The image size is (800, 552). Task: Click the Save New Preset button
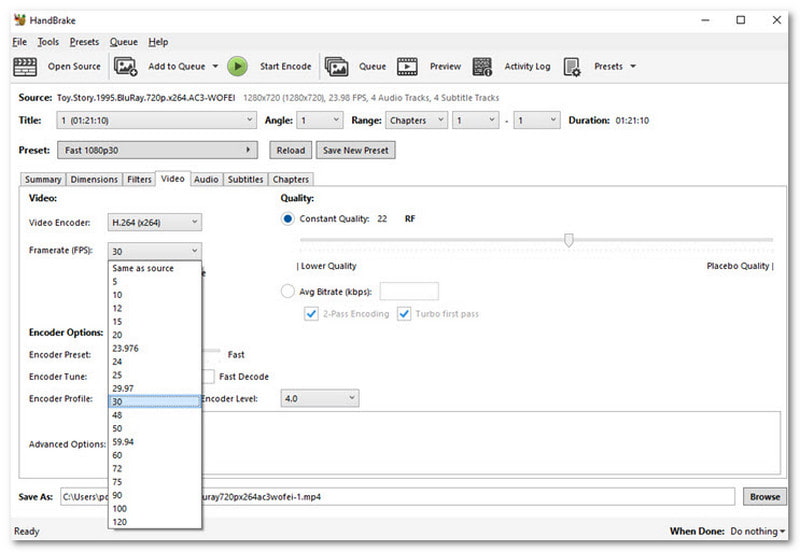(355, 150)
